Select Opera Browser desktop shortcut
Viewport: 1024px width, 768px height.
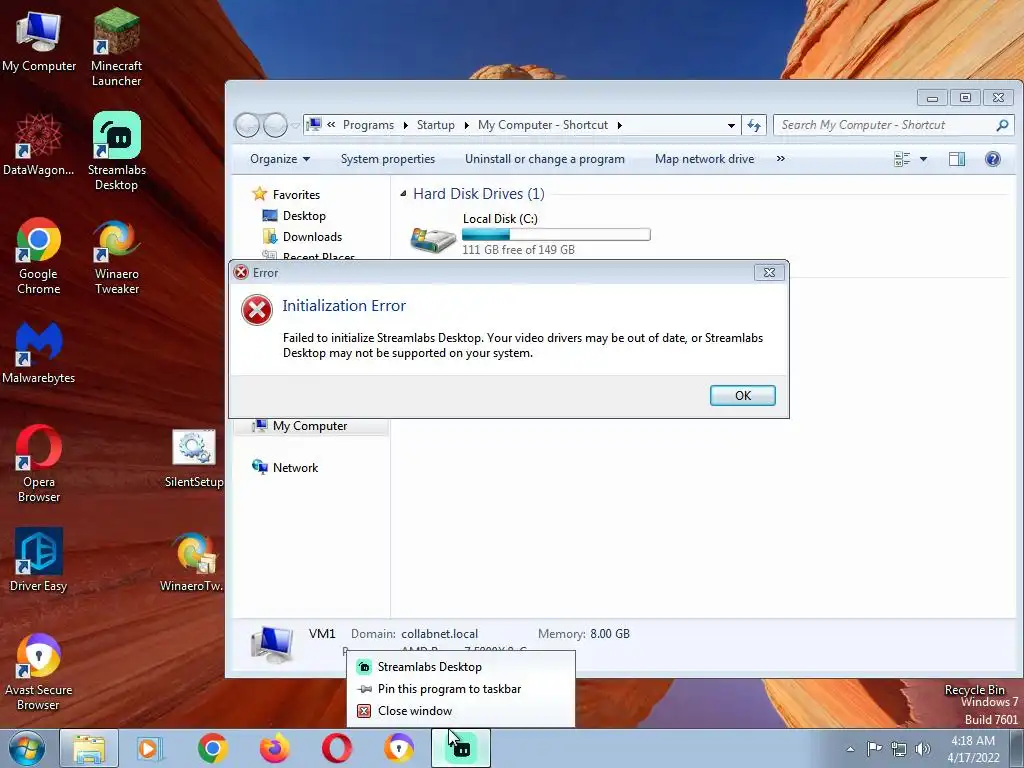coord(39,464)
